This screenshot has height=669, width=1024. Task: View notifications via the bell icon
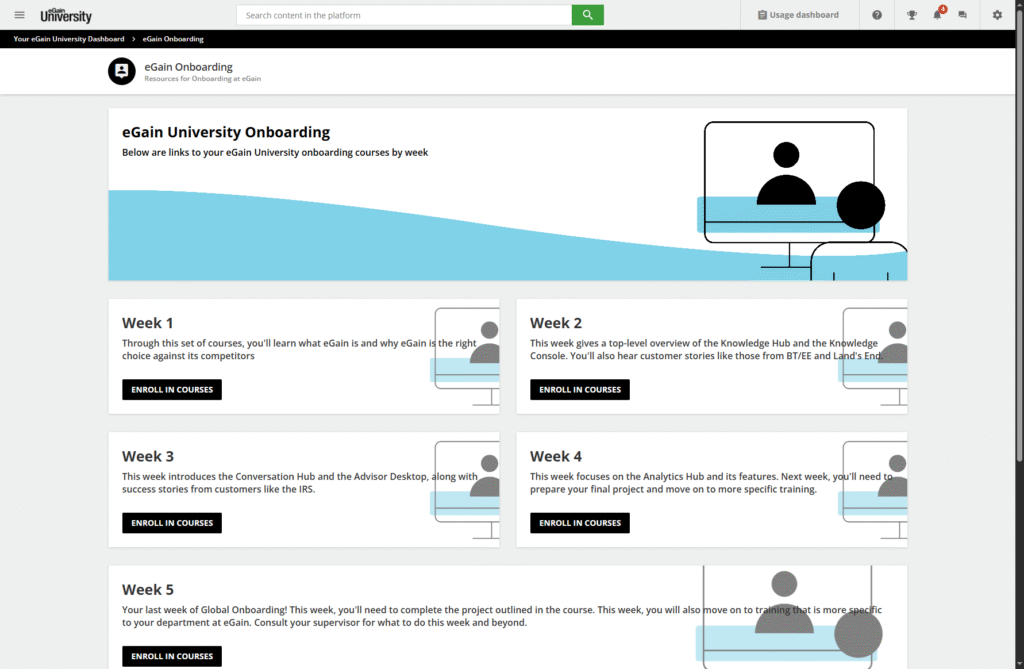click(937, 15)
